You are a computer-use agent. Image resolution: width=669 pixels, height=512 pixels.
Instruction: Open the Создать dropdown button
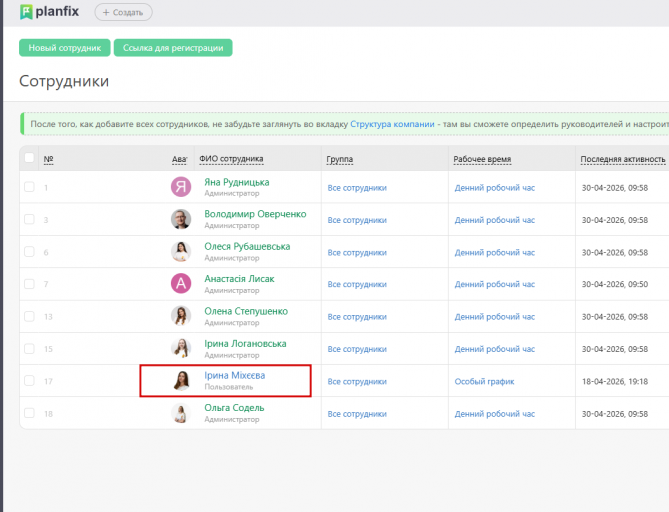coord(124,12)
